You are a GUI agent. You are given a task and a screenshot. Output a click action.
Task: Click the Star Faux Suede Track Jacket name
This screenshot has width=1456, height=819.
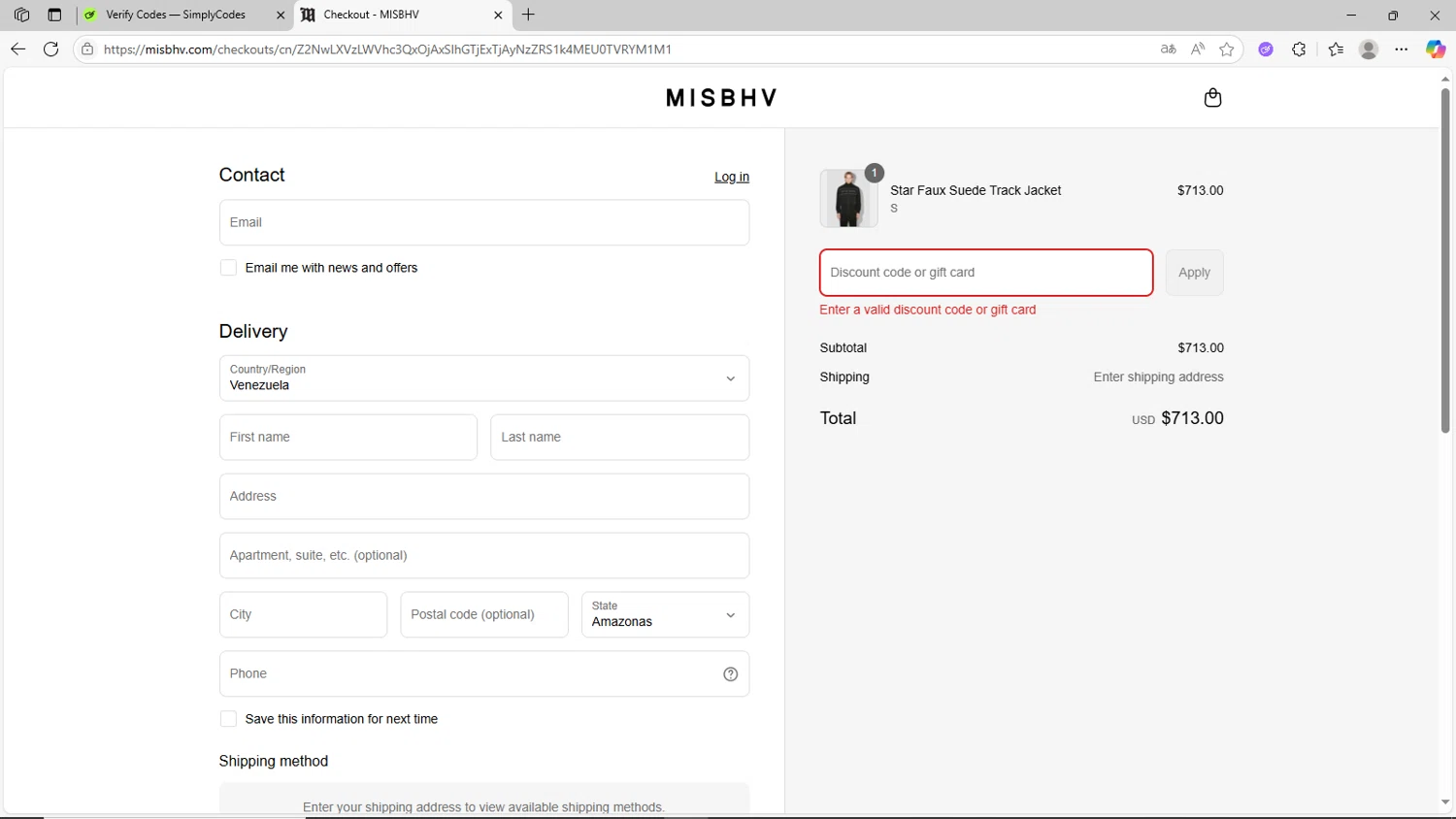tap(976, 191)
